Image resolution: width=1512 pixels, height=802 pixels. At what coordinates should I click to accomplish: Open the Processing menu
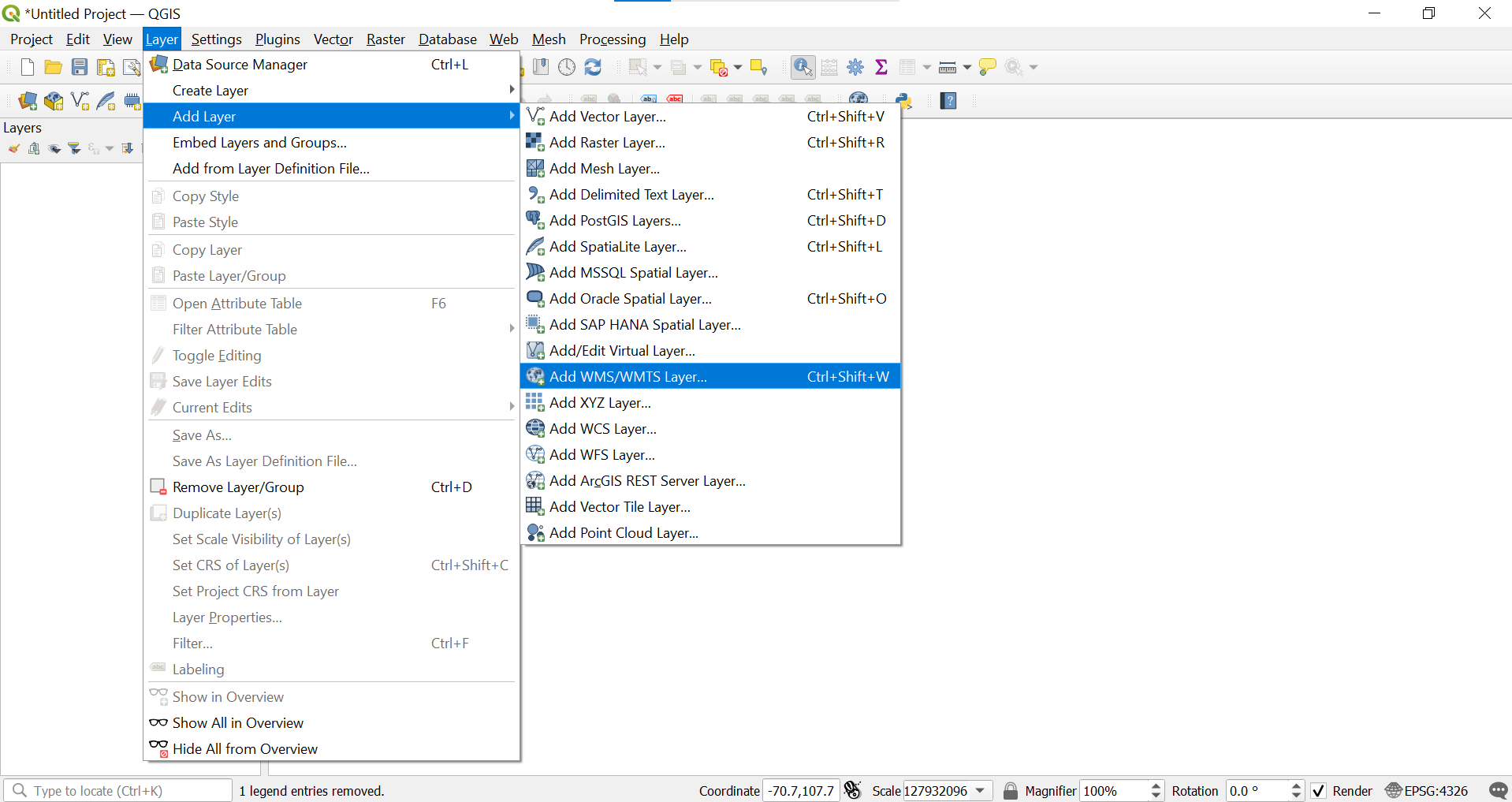tap(612, 39)
